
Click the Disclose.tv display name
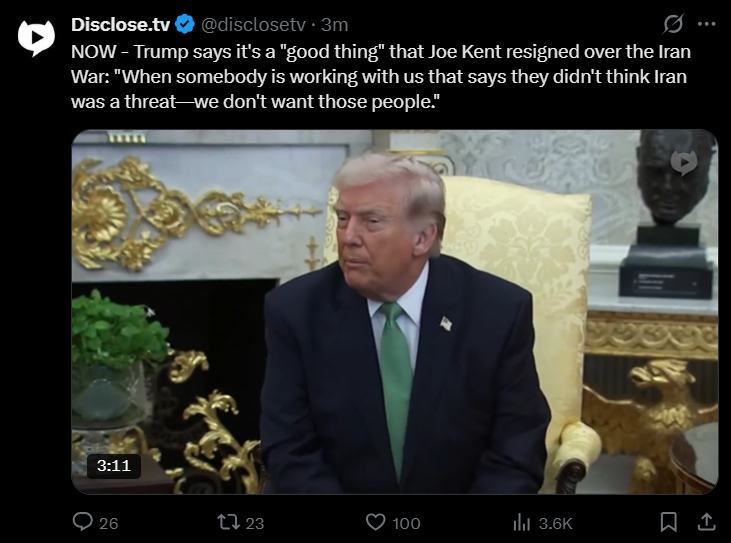coord(120,25)
